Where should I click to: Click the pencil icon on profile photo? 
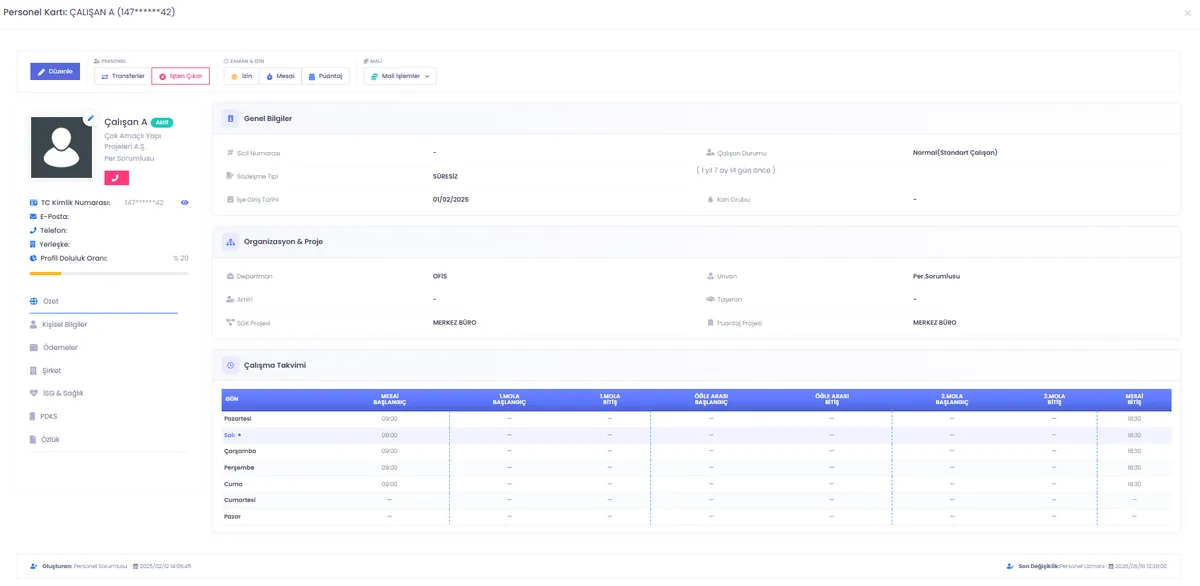point(90,118)
